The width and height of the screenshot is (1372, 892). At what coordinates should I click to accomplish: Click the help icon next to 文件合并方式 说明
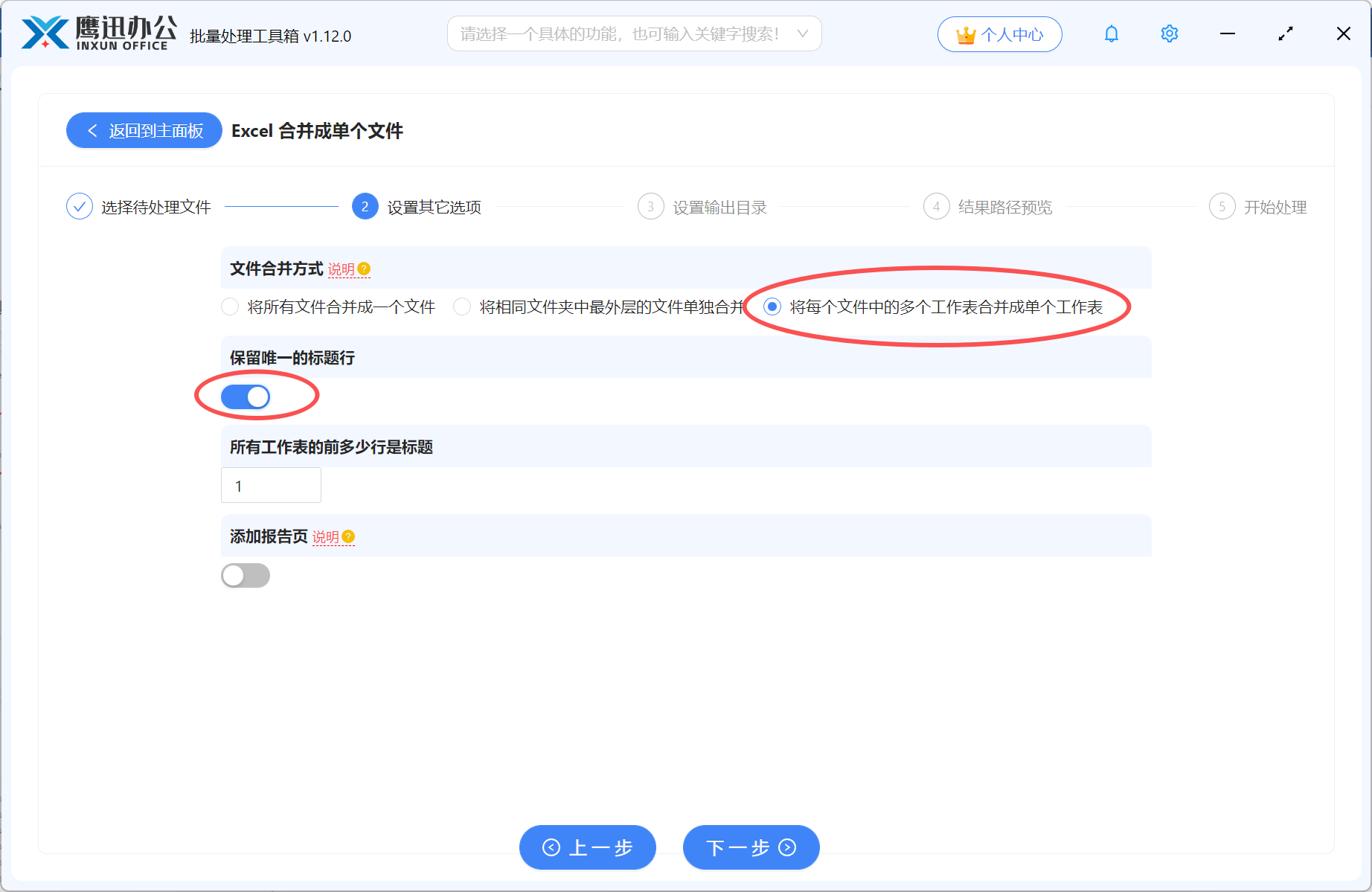pos(364,269)
